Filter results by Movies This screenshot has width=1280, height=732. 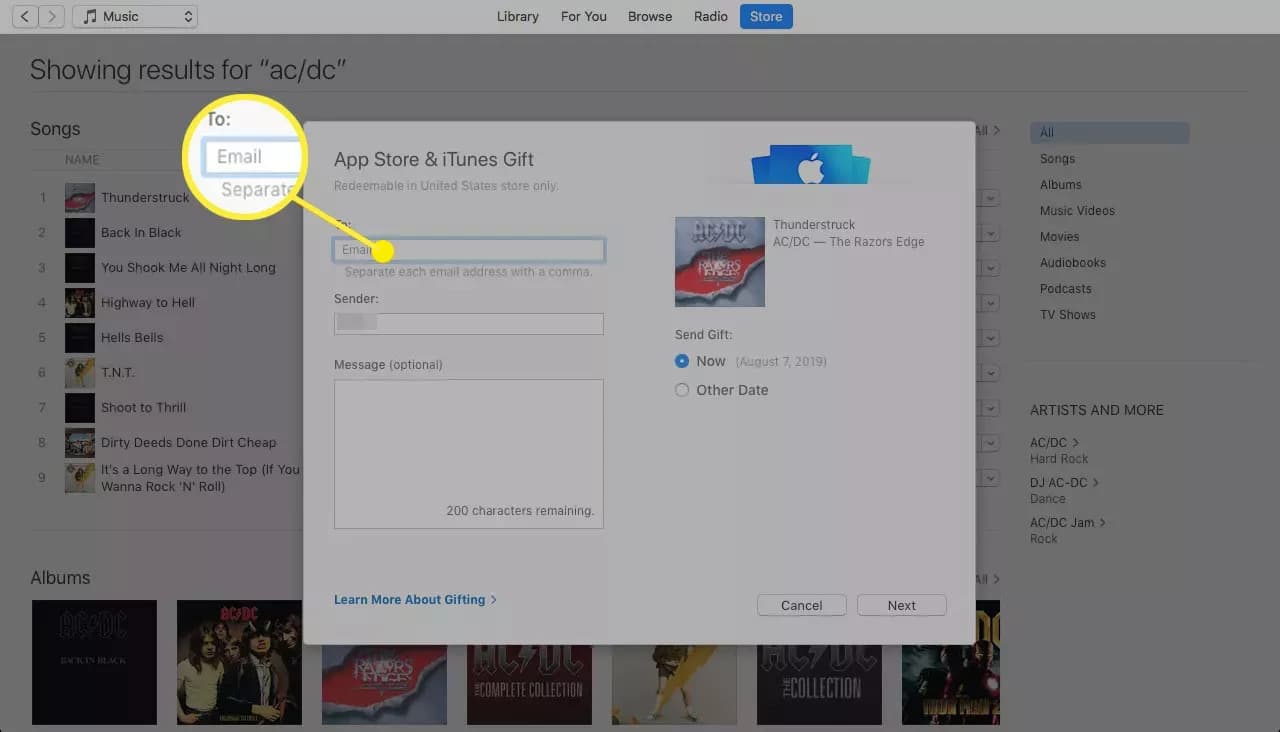1059,236
